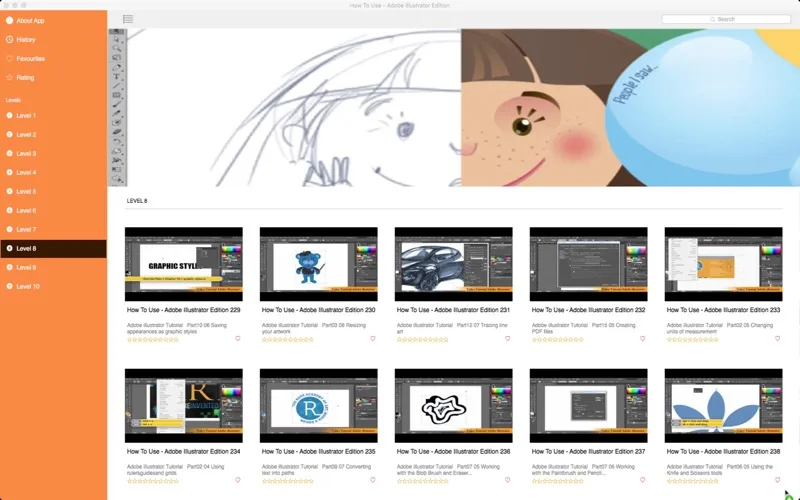Select Level 10 in the sidebar
This screenshot has width=800, height=500.
[x=54, y=286]
